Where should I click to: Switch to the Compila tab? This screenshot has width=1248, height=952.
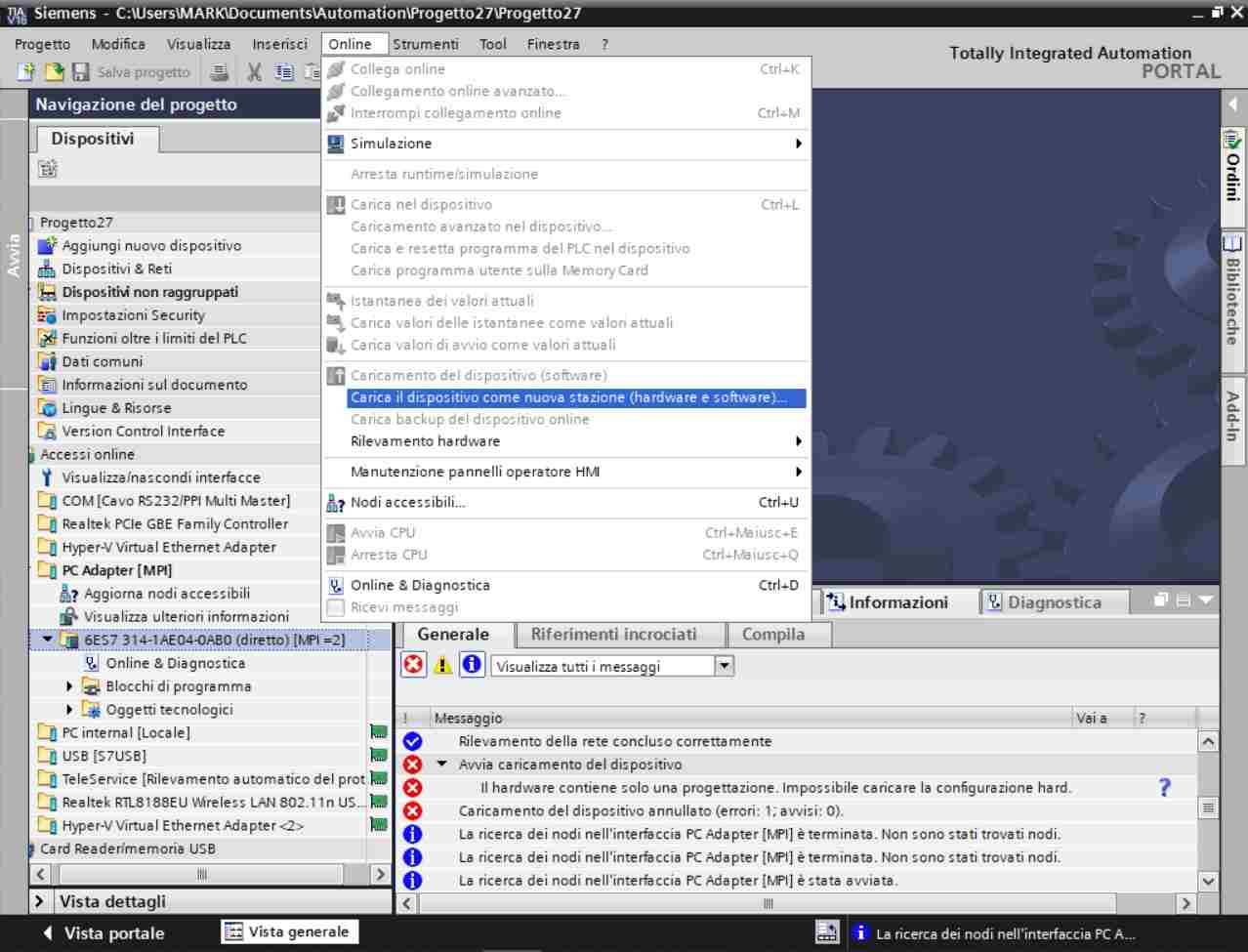(x=773, y=634)
